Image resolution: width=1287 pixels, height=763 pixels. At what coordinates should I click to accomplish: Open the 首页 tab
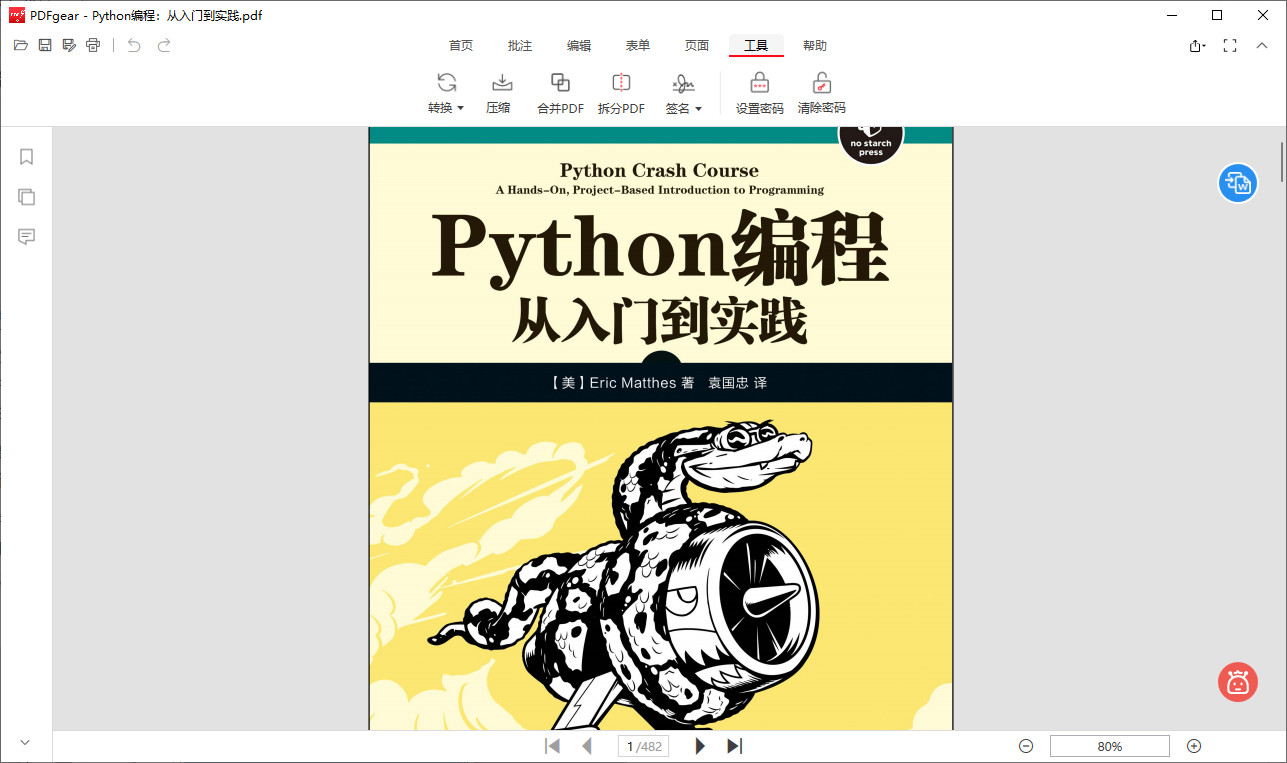pyautogui.click(x=461, y=46)
